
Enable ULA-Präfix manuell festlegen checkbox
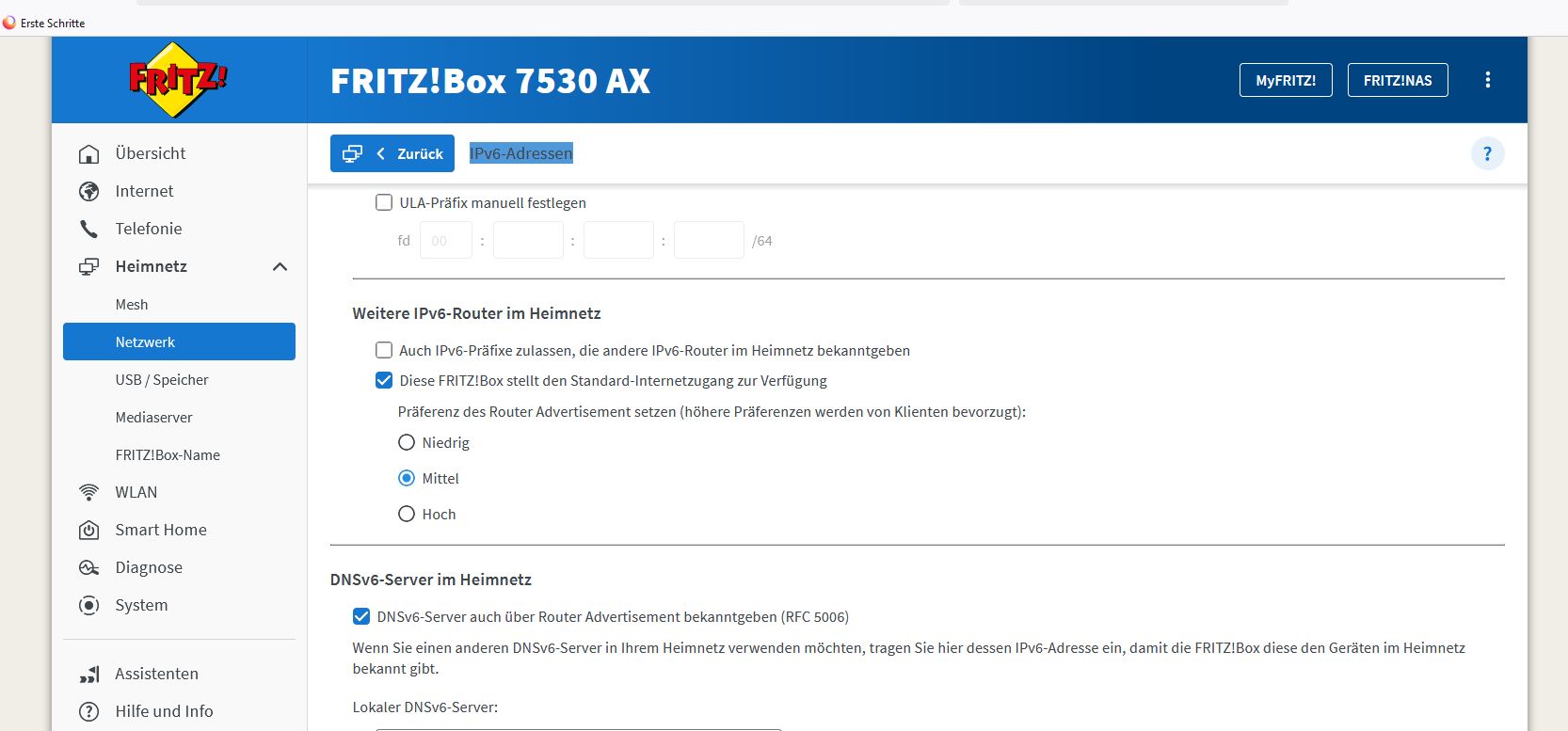pos(384,202)
